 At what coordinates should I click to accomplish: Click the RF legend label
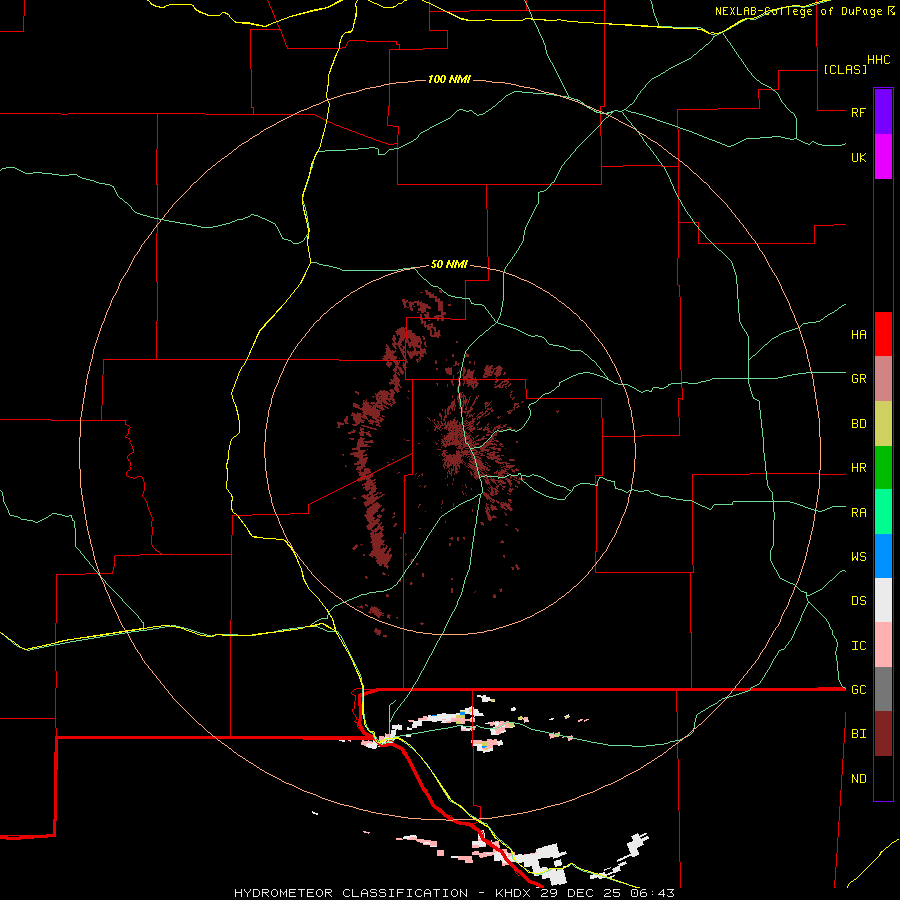click(x=858, y=112)
